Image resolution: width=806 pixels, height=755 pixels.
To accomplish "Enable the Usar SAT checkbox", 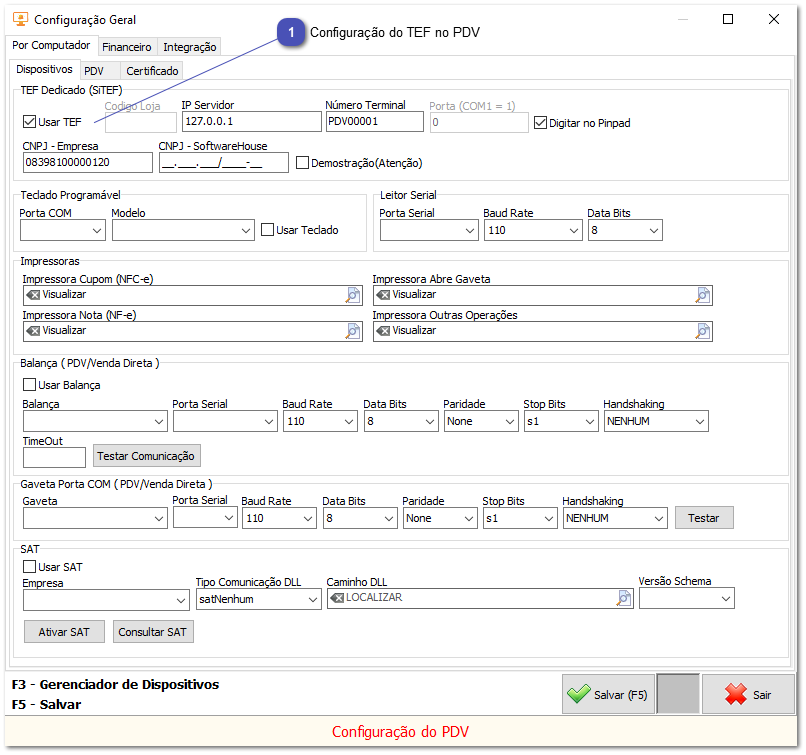I will [x=27, y=566].
